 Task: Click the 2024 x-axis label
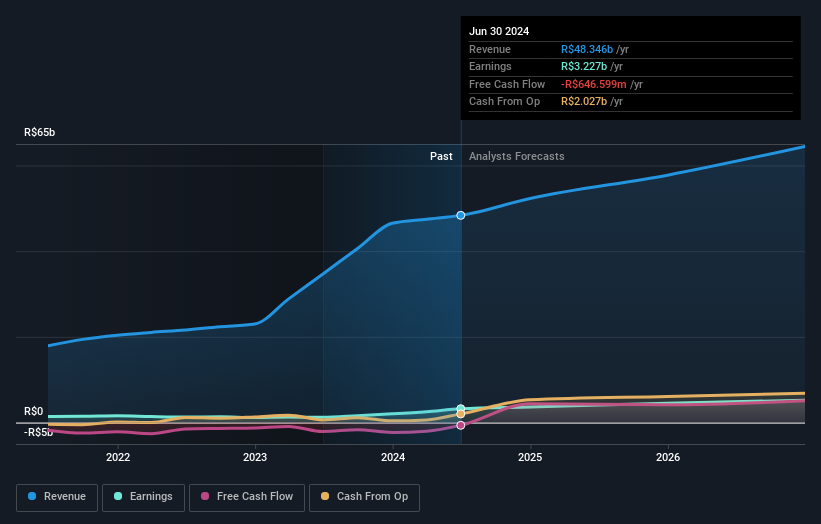(393, 457)
